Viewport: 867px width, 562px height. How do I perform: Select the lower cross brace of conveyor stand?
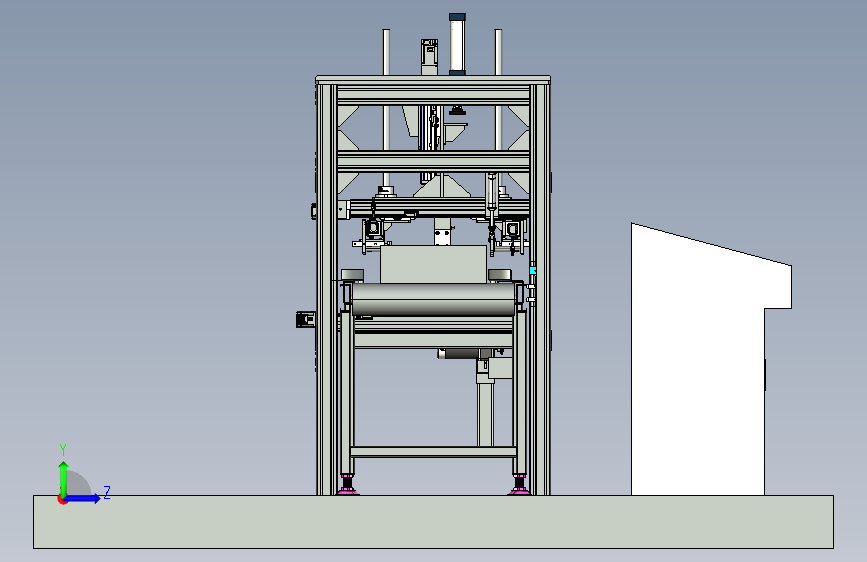click(x=434, y=452)
